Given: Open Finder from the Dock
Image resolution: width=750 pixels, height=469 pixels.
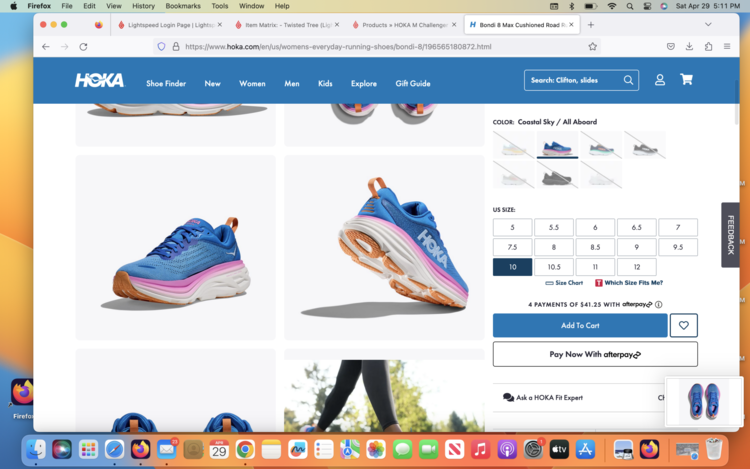Looking at the screenshot, I should click(x=36, y=449).
